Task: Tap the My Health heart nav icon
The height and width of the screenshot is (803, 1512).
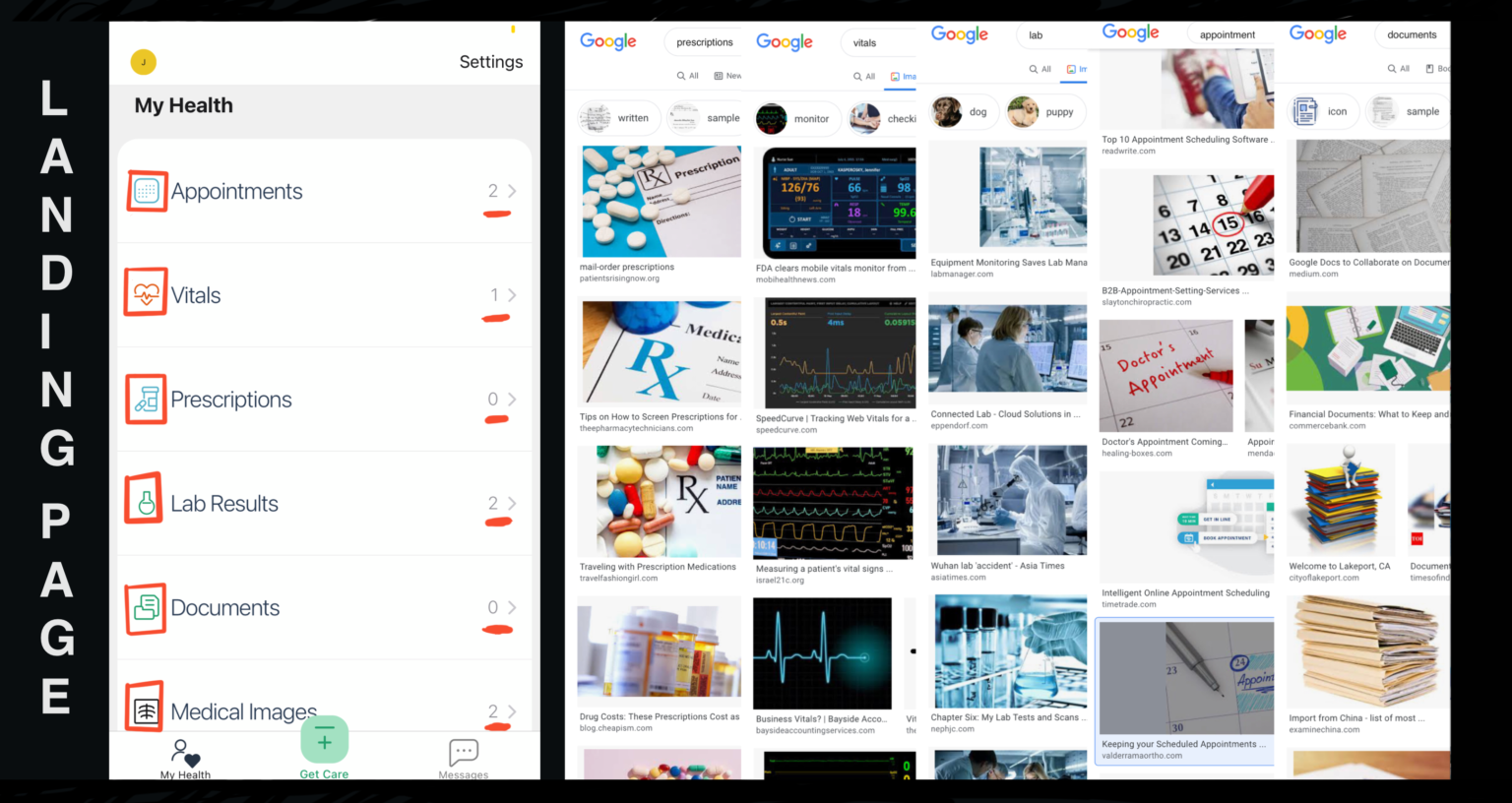Action: click(186, 752)
